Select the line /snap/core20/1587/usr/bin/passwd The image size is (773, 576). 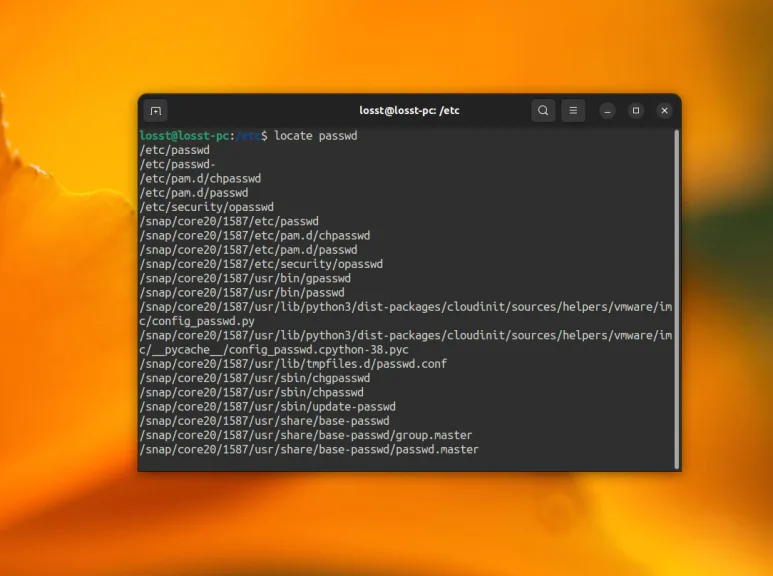click(x=242, y=293)
